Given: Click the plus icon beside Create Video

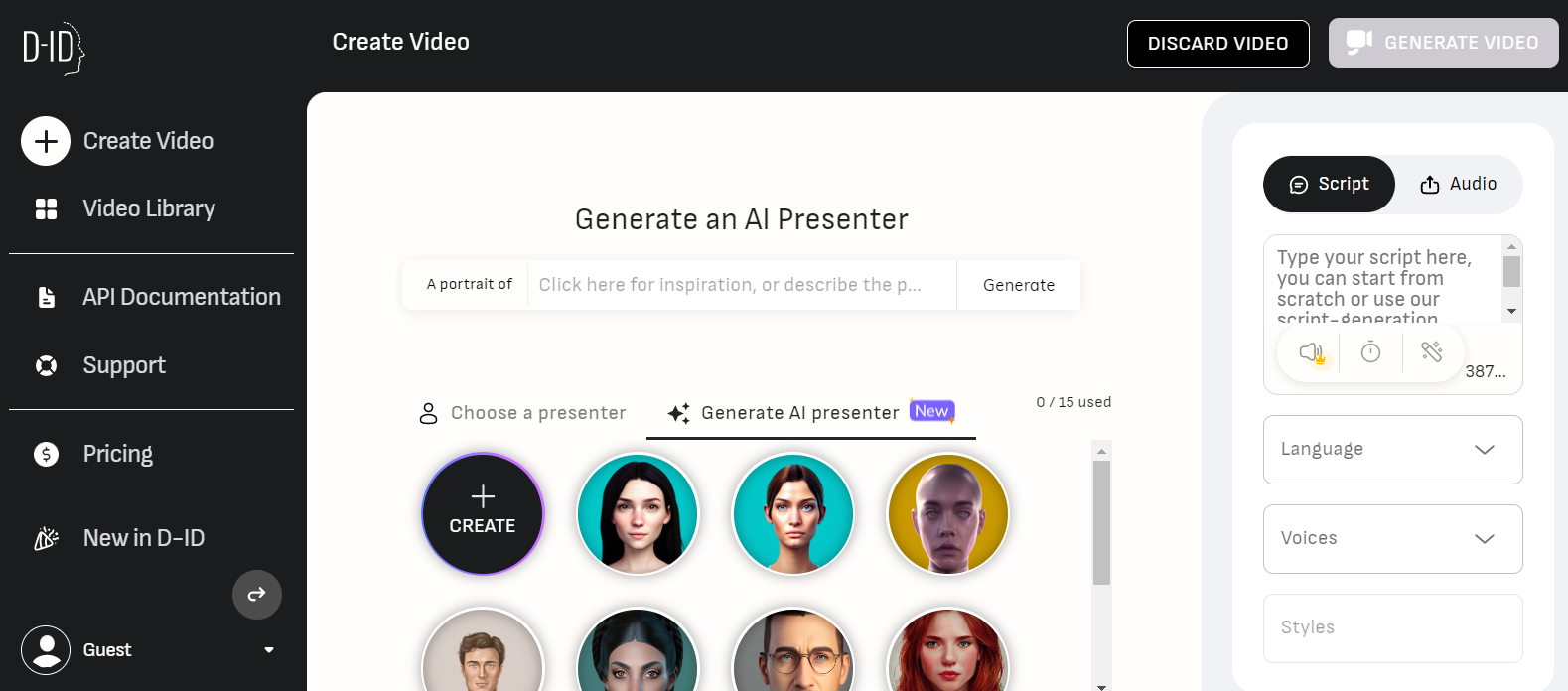Looking at the screenshot, I should [x=46, y=141].
